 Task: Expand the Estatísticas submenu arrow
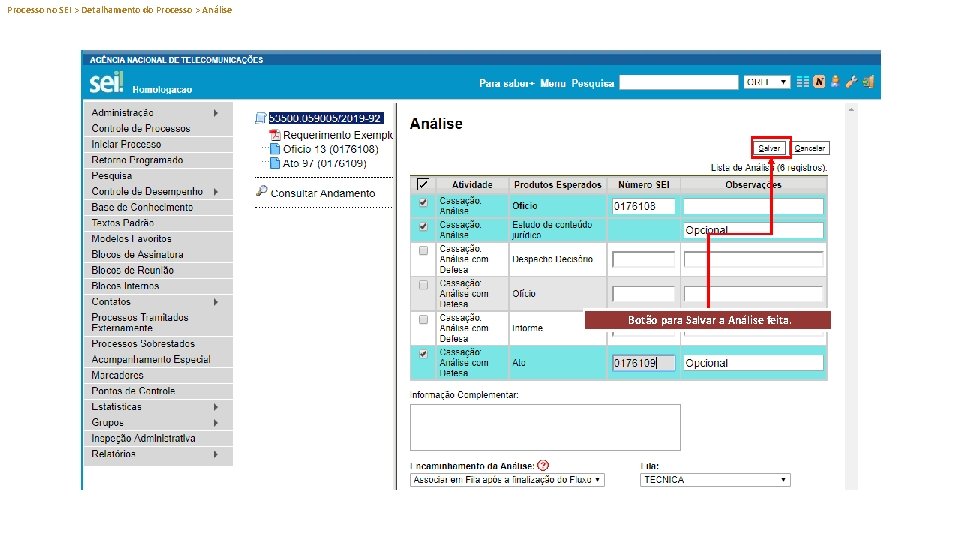coord(216,407)
